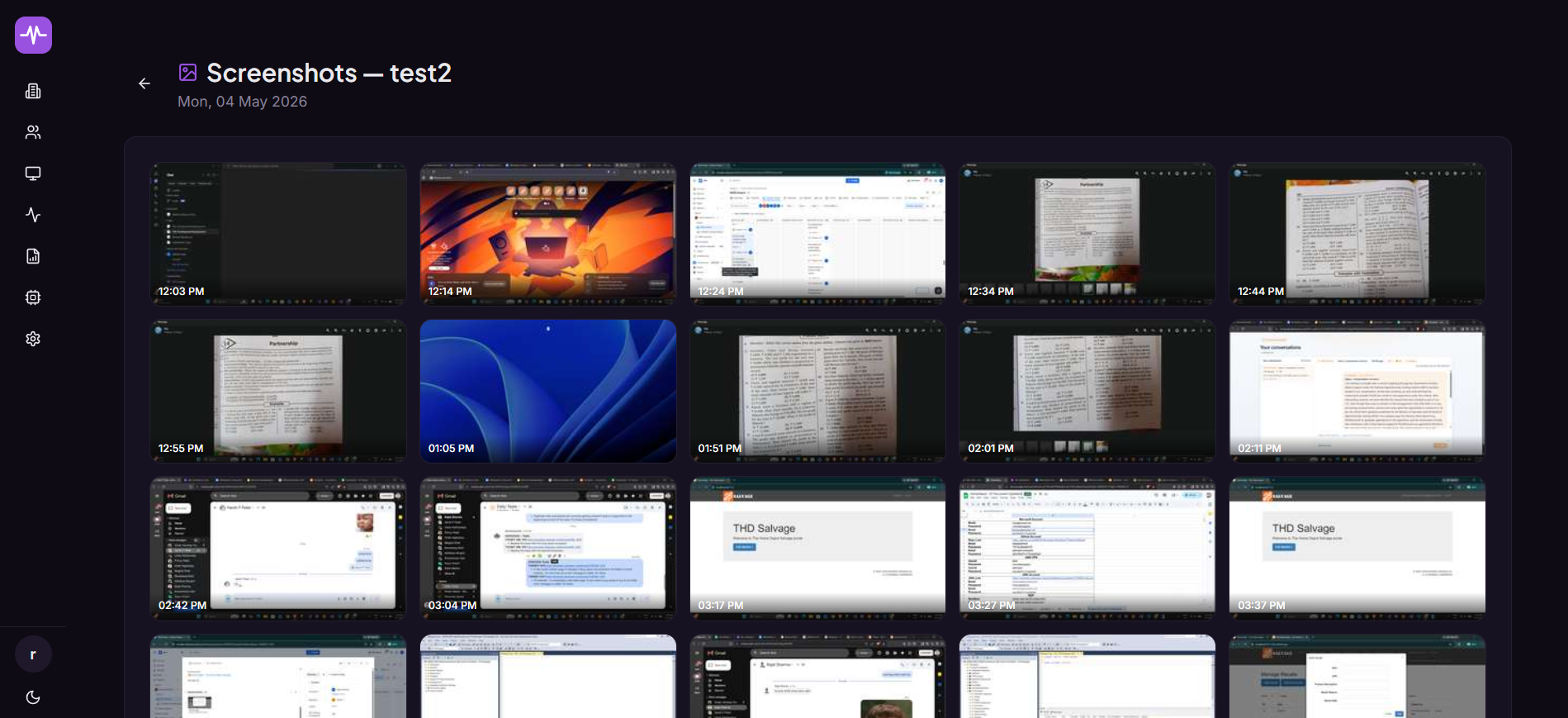Open the activity pulse icon in the sidebar
This screenshot has width=1568, height=718.
pyautogui.click(x=33, y=215)
